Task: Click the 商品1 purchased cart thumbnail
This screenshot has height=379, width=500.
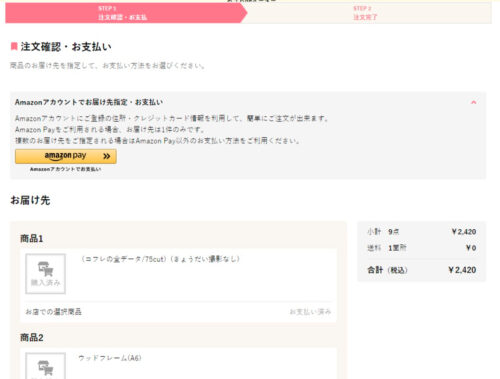Action: coord(46,274)
